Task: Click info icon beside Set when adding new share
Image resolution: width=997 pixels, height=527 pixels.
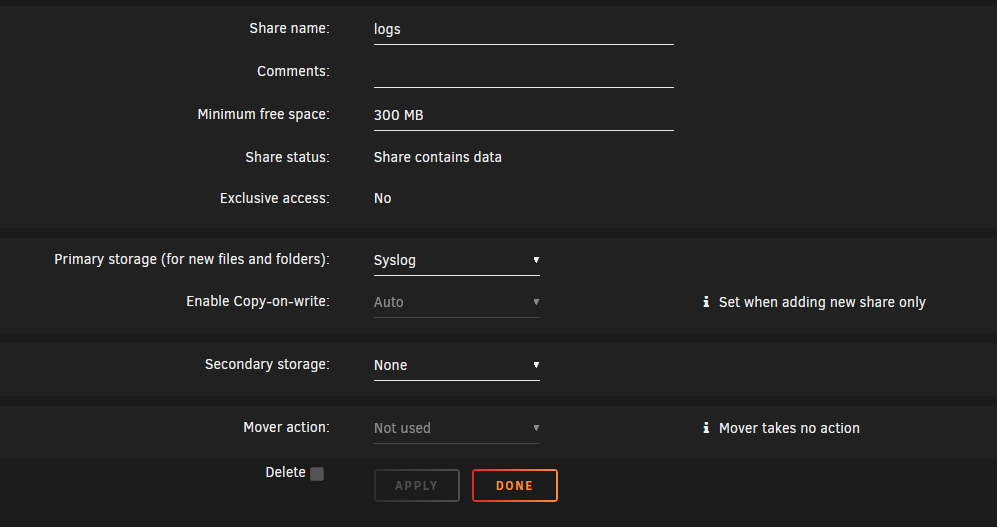Action: 706,302
